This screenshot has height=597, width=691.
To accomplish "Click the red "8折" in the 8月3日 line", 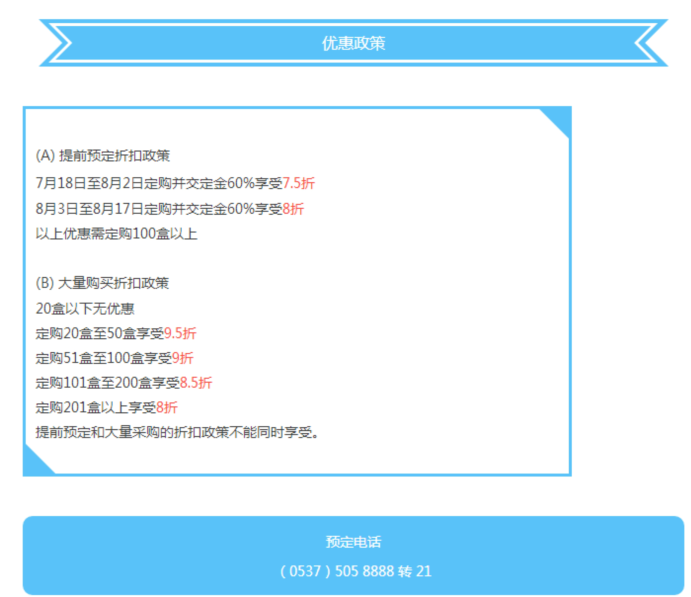I will 293,209.
